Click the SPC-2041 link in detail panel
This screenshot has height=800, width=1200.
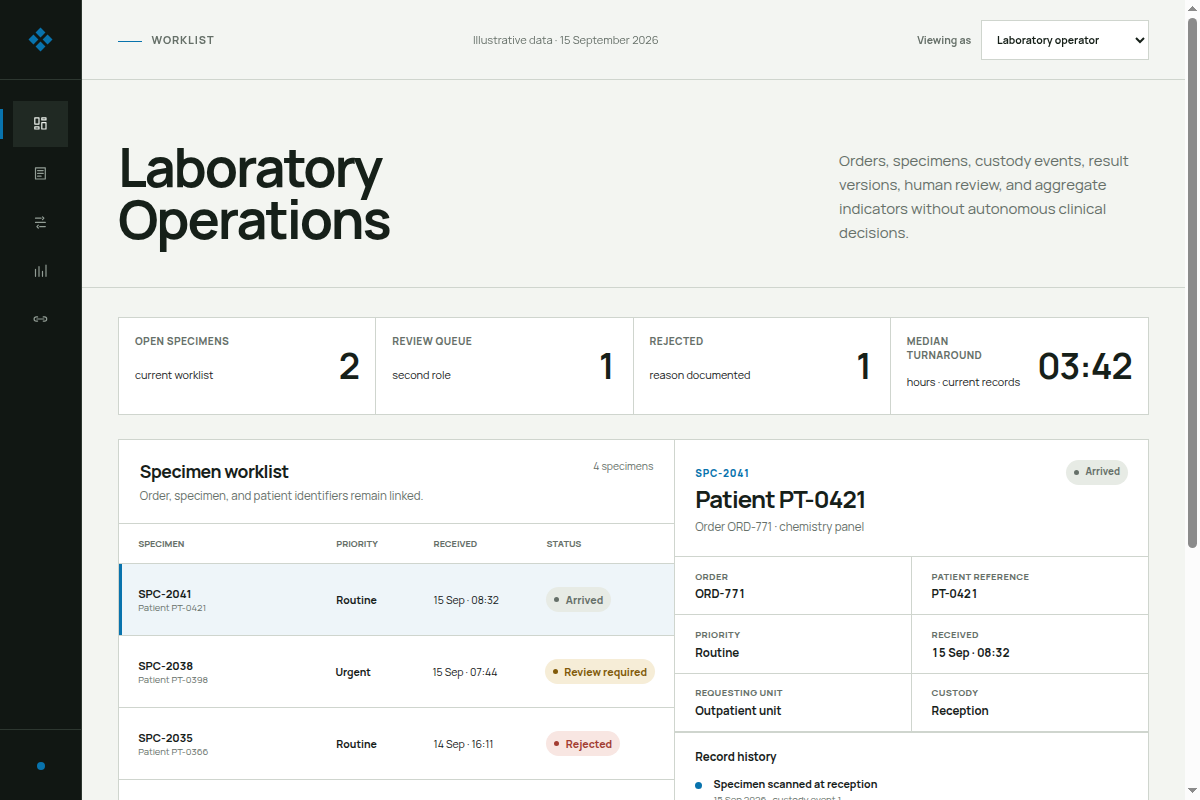(722, 473)
